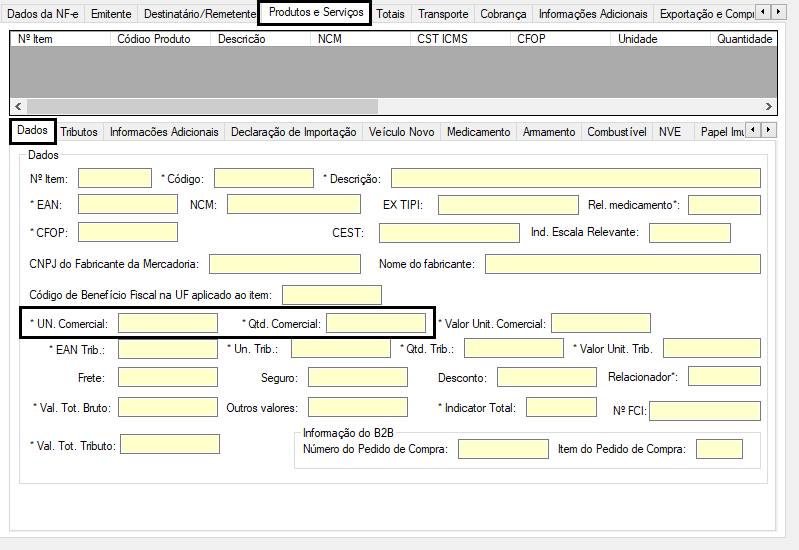Screen dimensions: 799x550
Task: Open the Cobrança tab
Action: pos(503,14)
